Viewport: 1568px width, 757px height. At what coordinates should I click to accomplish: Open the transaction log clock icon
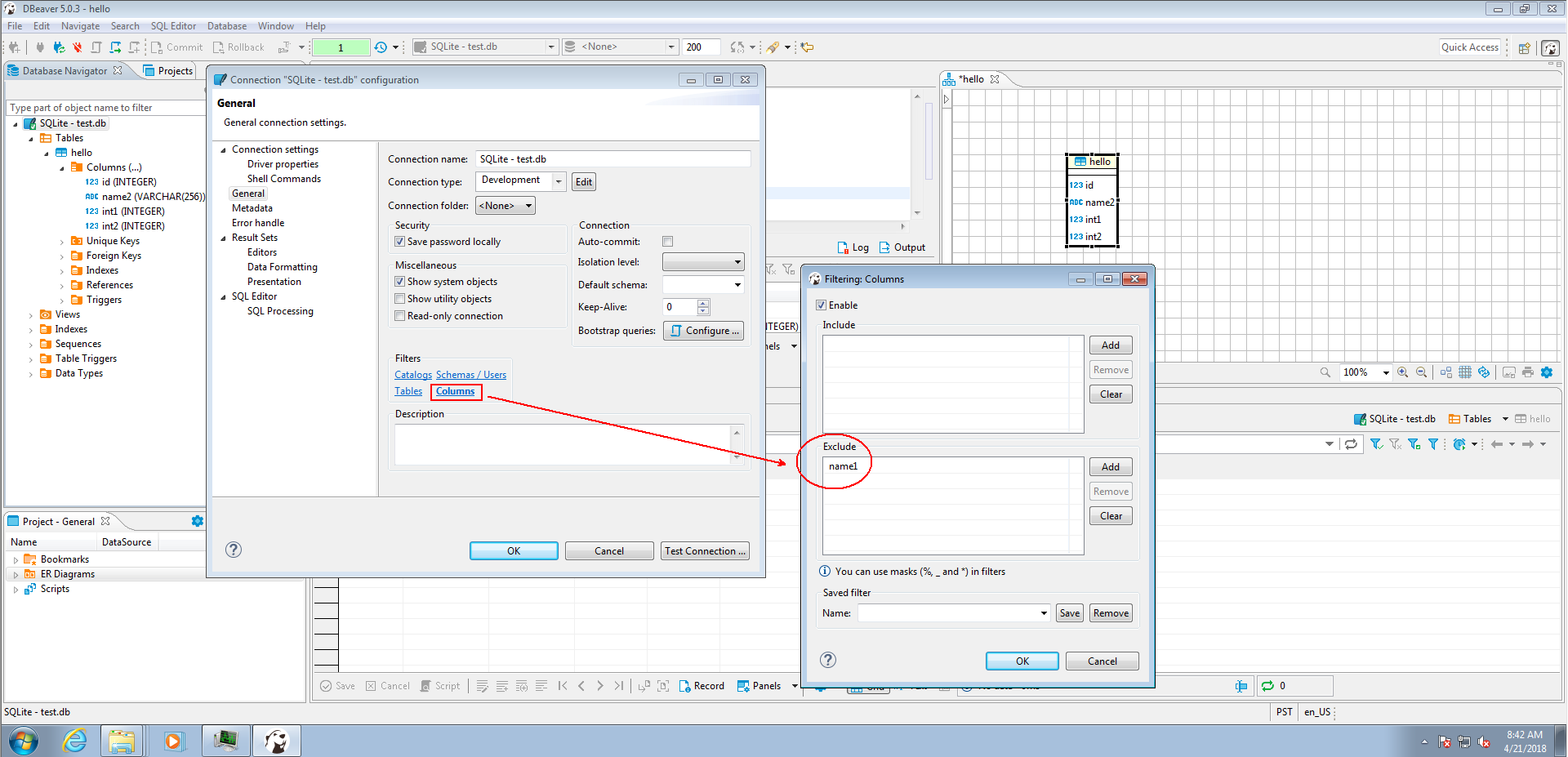[x=381, y=47]
